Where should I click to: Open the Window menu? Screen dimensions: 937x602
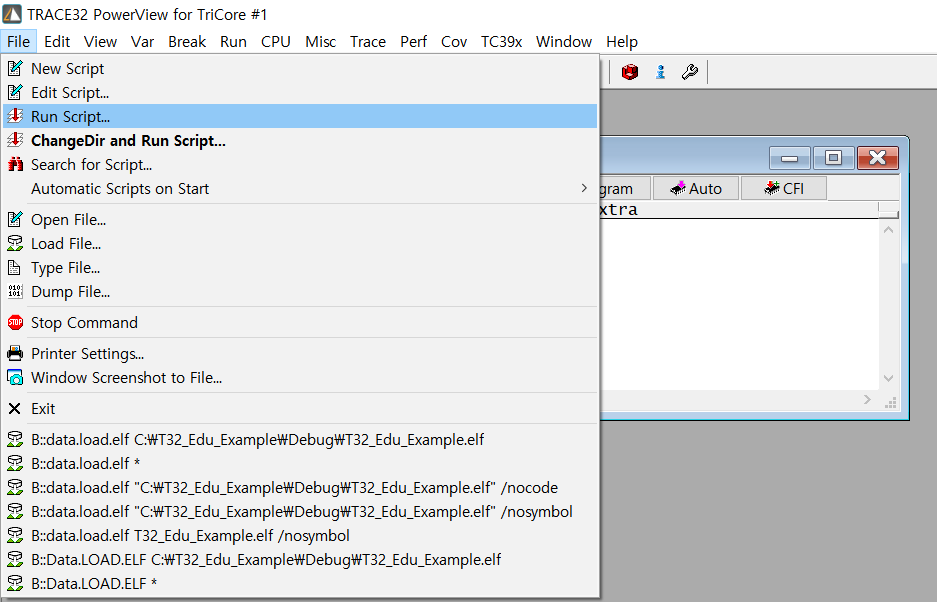(x=564, y=41)
